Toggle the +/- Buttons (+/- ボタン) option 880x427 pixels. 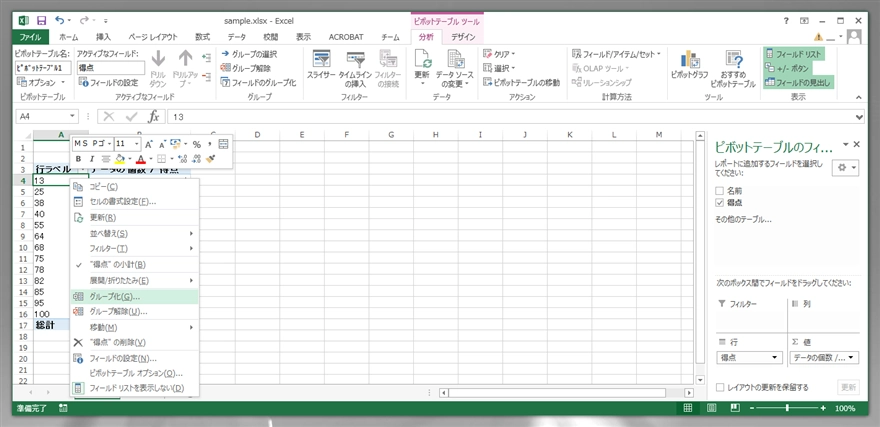click(x=787, y=68)
